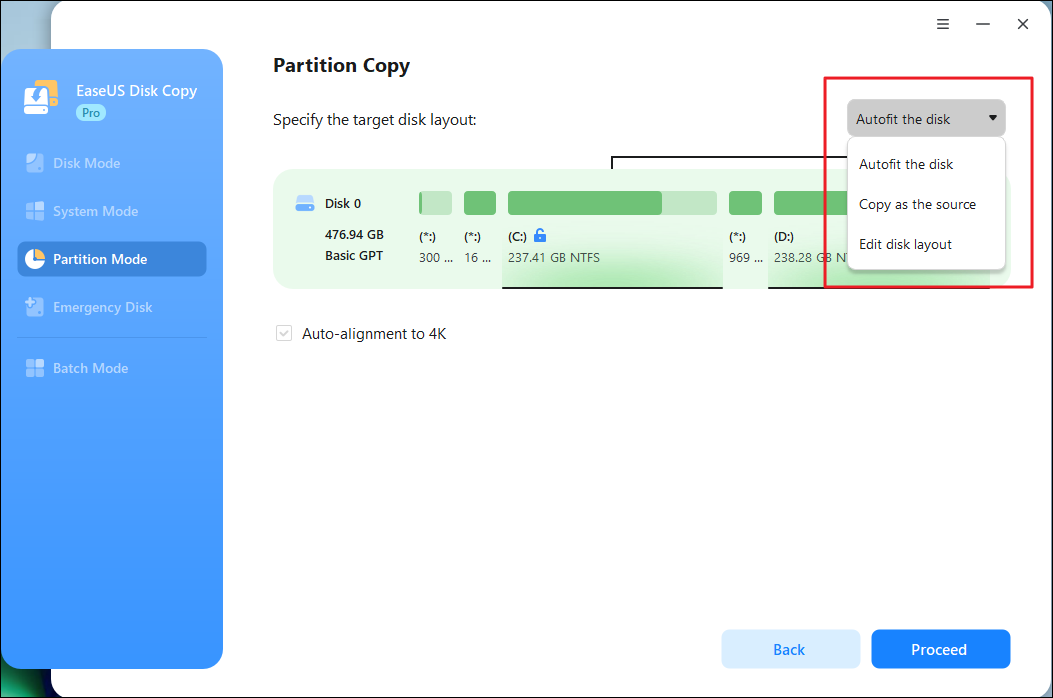Enable Auto-alignment to 4K
This screenshot has height=698, width=1053.
(283, 334)
